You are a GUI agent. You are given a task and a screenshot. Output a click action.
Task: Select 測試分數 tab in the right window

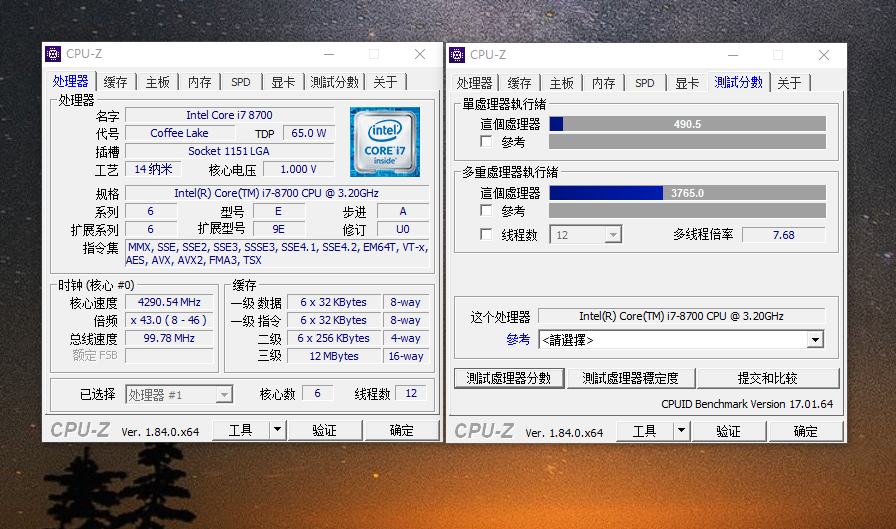pos(739,82)
